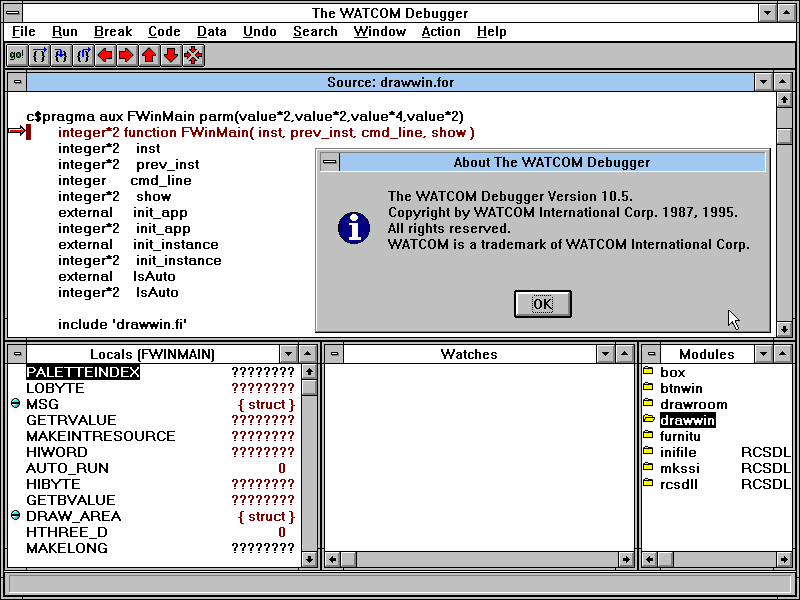Open the Modules window control menu box

651,354
